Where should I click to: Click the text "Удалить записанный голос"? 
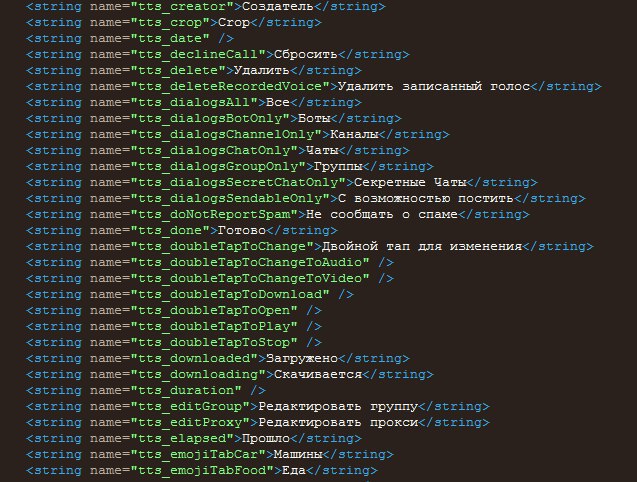pos(434,87)
